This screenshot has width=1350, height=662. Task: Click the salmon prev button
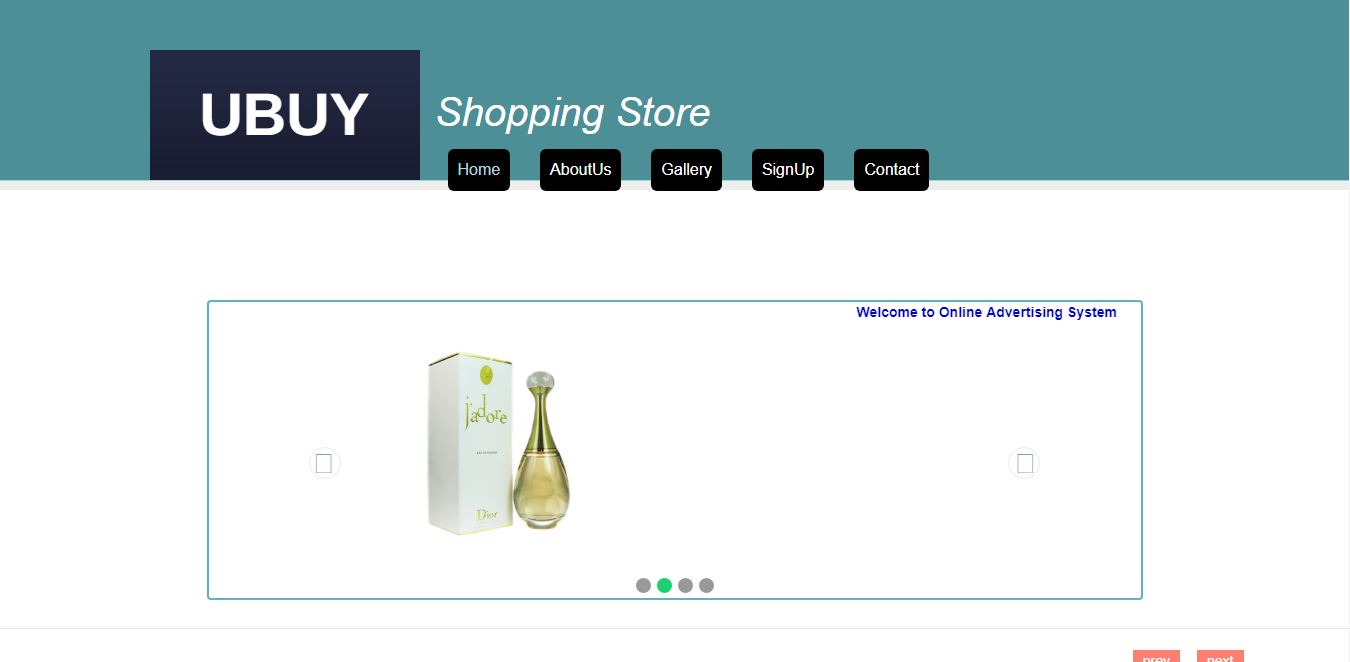[x=1156, y=656]
